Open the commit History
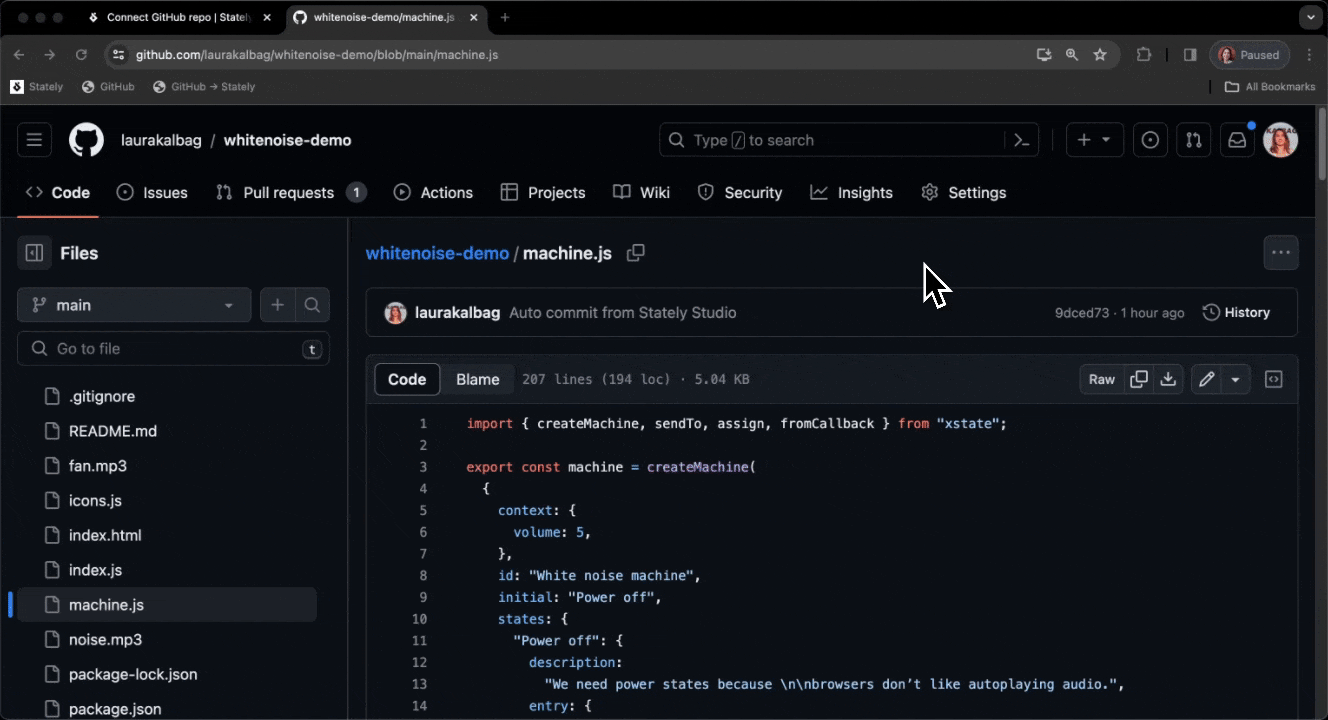1328x720 pixels. coord(1236,312)
